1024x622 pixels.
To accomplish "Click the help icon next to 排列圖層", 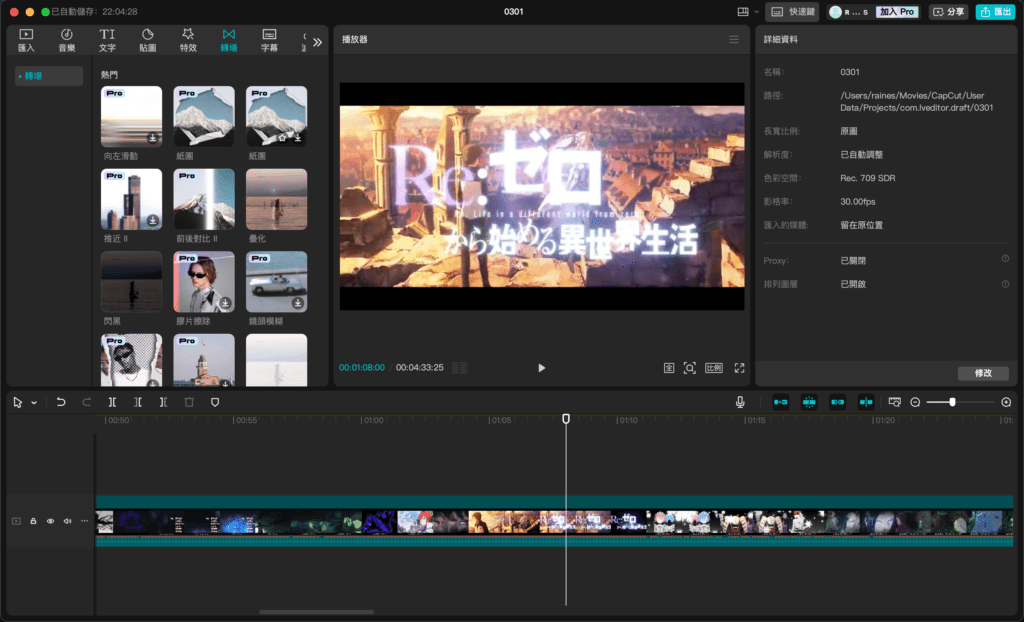I will (x=1005, y=284).
